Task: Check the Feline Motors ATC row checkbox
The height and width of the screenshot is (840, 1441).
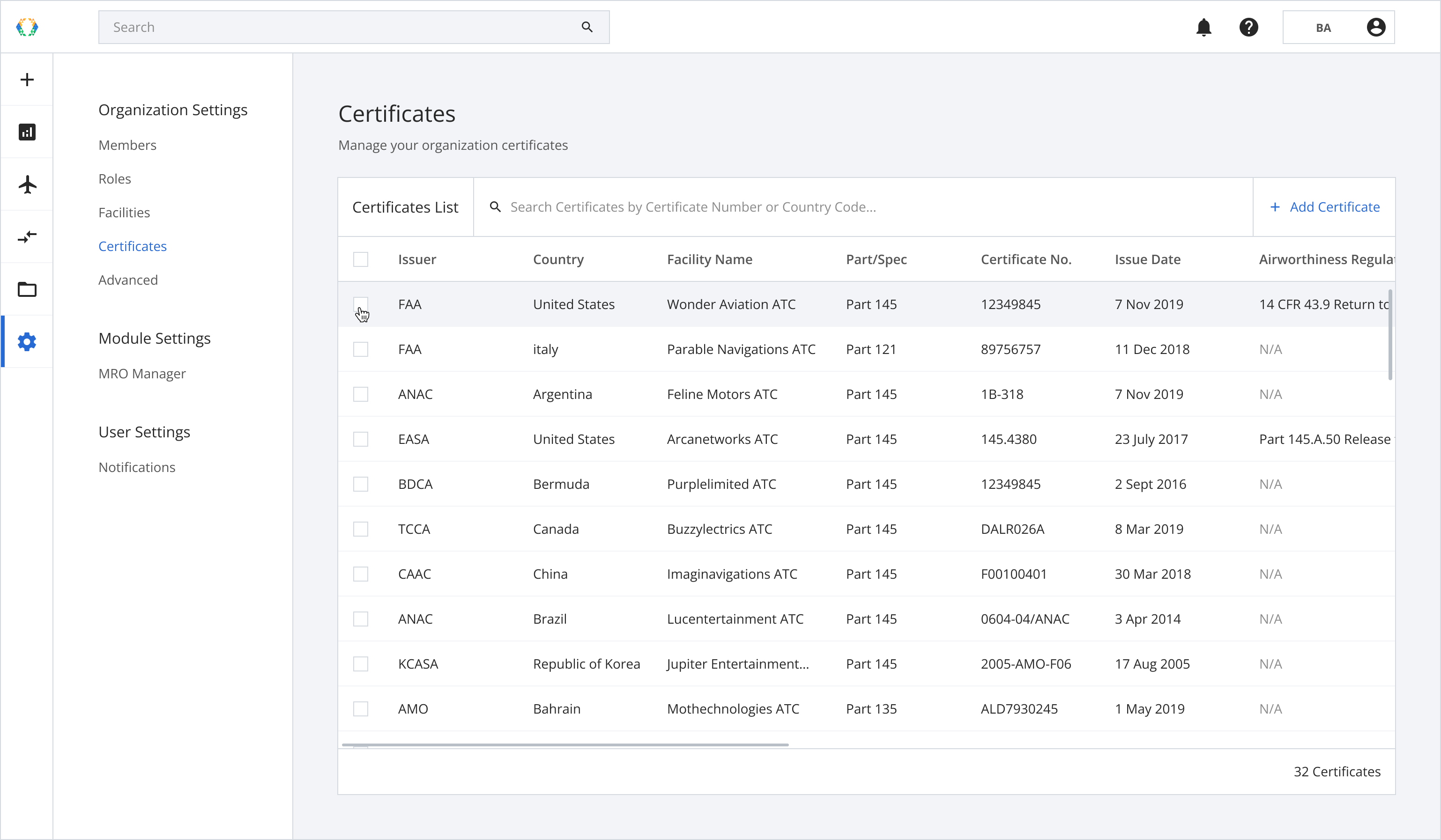Action: (x=361, y=394)
